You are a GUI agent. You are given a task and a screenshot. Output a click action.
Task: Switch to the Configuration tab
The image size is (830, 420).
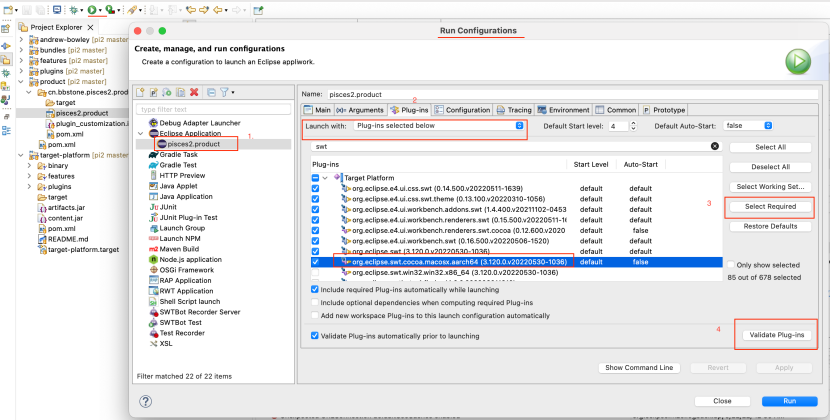(x=463, y=110)
